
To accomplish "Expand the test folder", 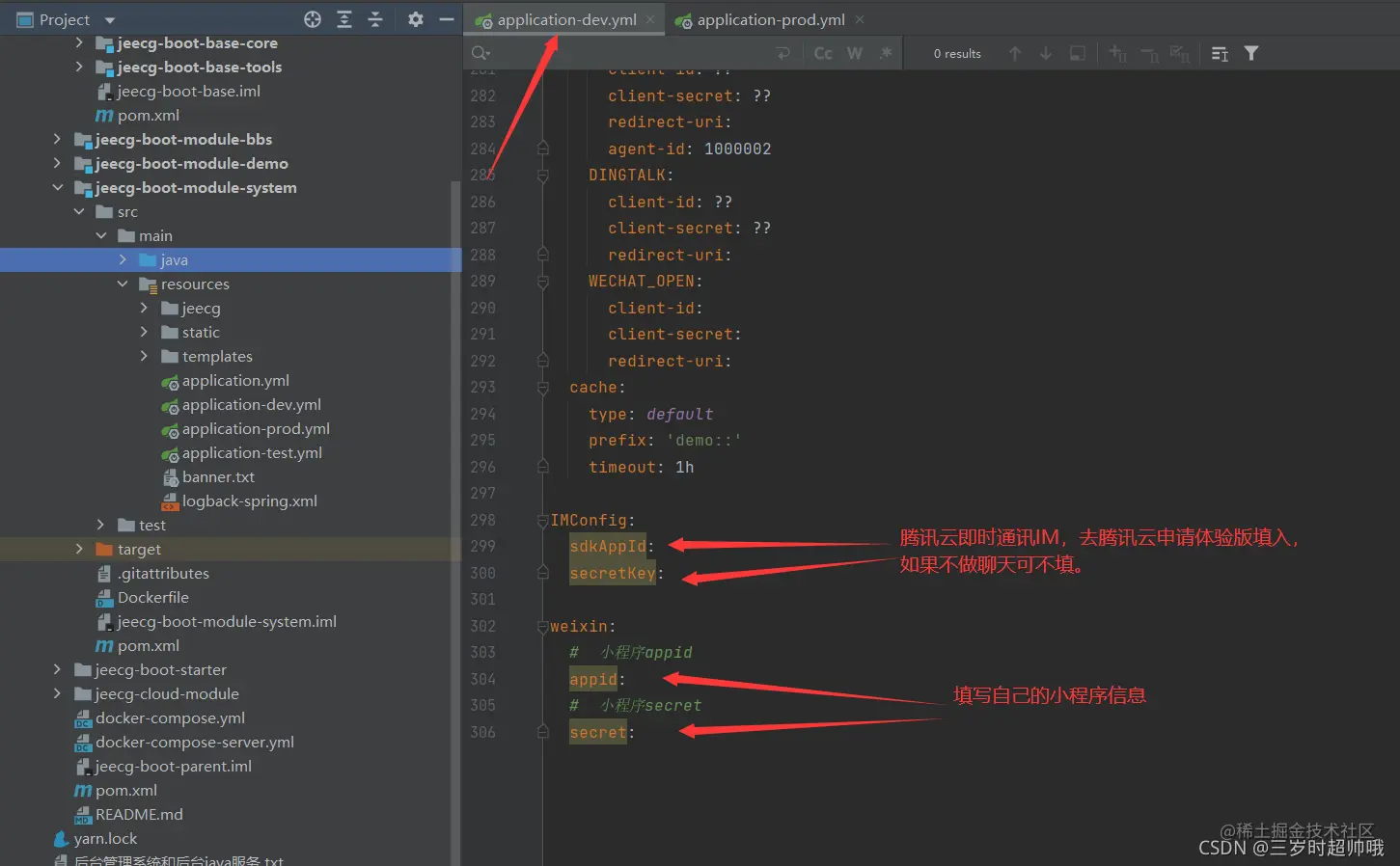I will click(x=100, y=525).
